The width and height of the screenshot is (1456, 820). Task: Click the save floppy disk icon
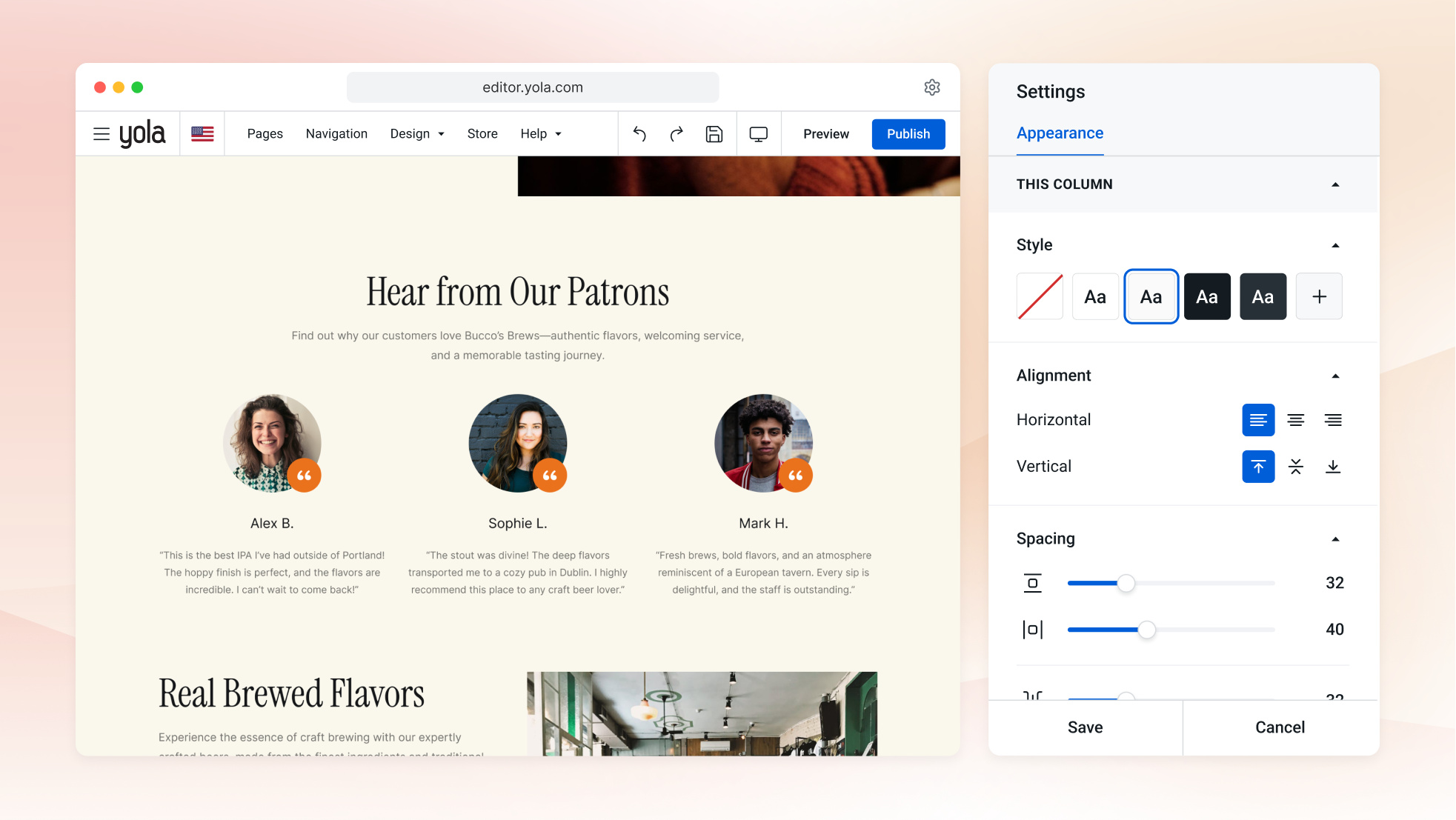click(x=714, y=134)
